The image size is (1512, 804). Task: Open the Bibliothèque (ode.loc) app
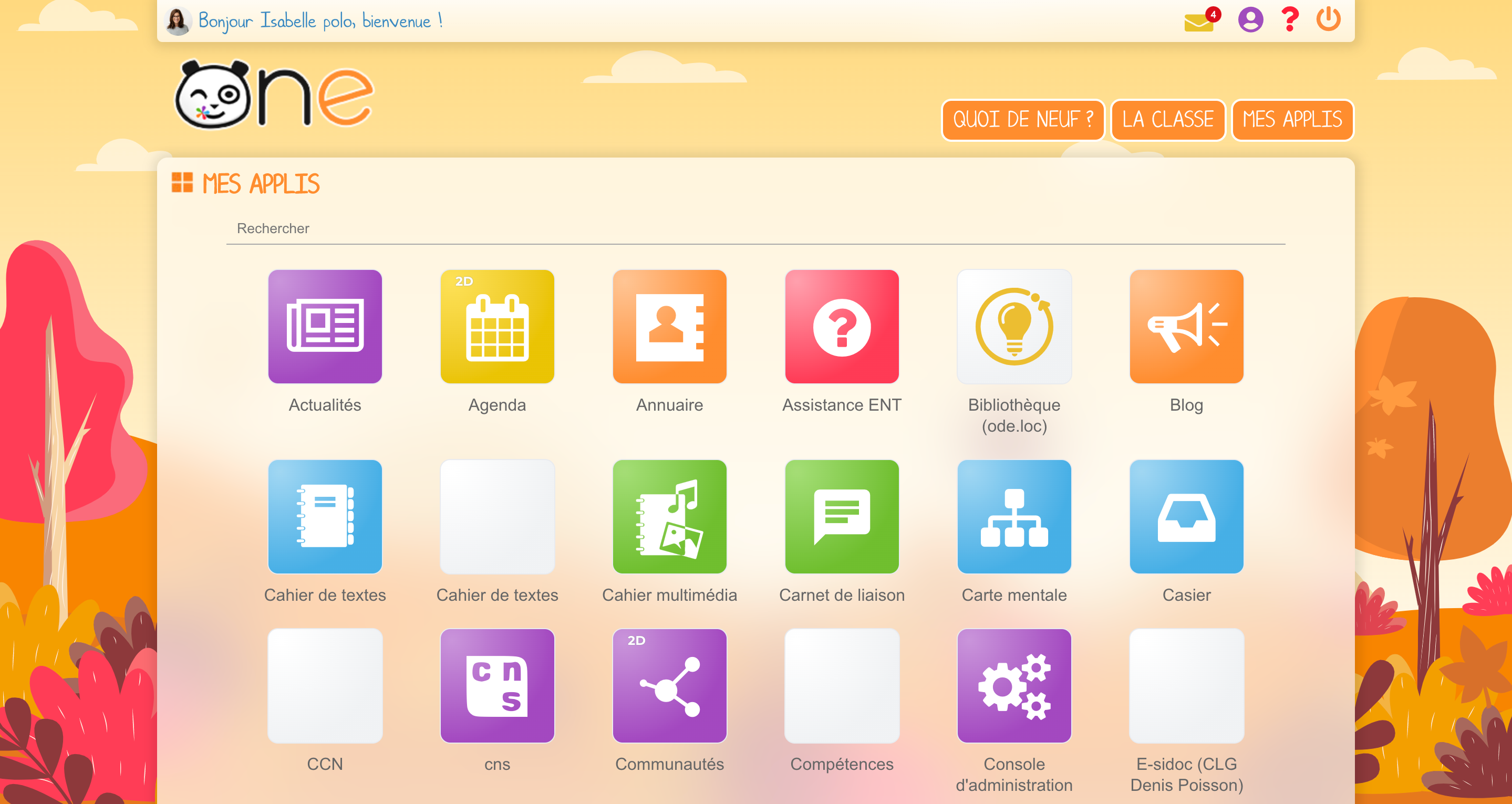click(1014, 326)
